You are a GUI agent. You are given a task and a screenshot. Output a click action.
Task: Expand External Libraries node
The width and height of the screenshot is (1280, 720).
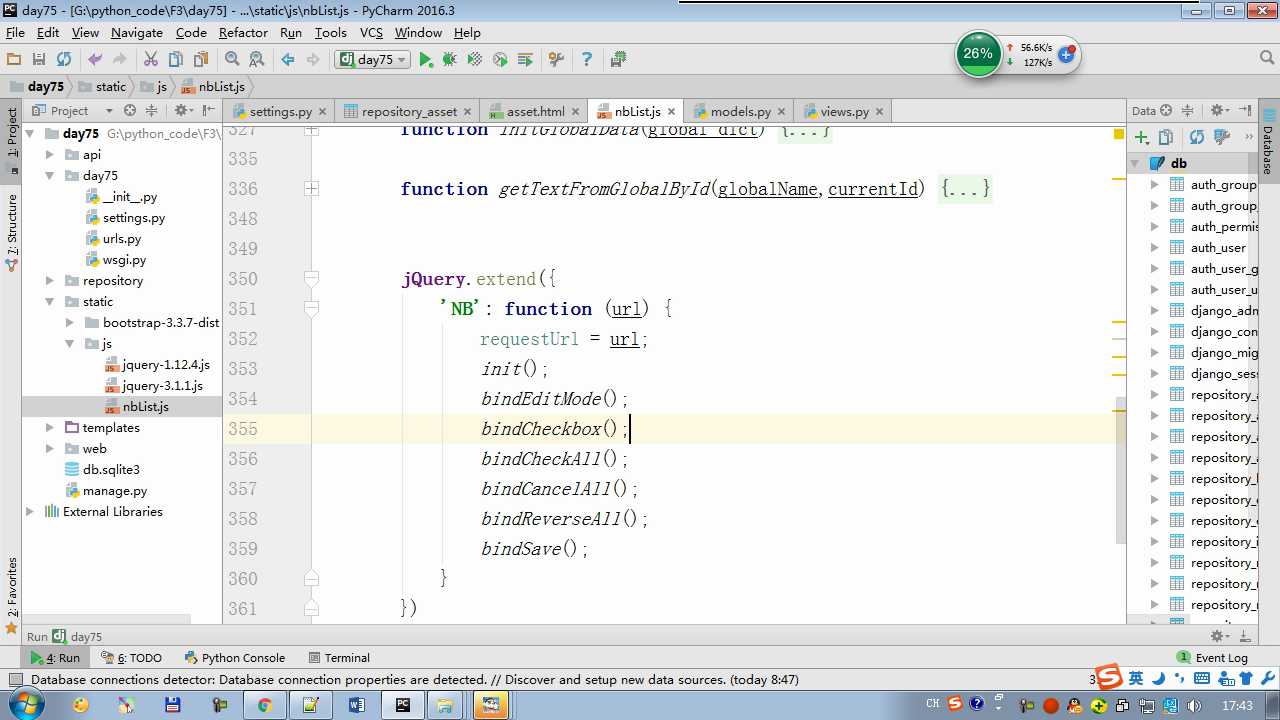(30, 512)
